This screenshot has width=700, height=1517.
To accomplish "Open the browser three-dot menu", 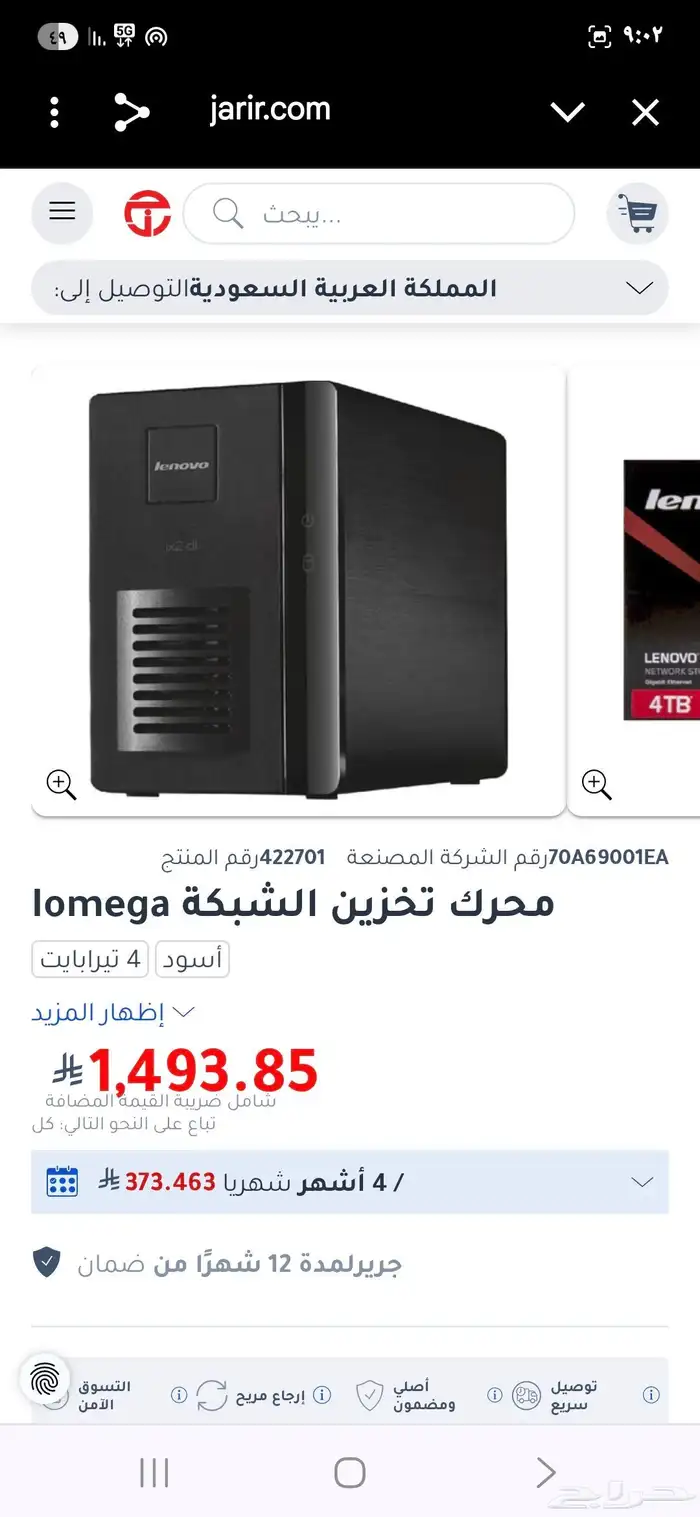I will click(55, 111).
